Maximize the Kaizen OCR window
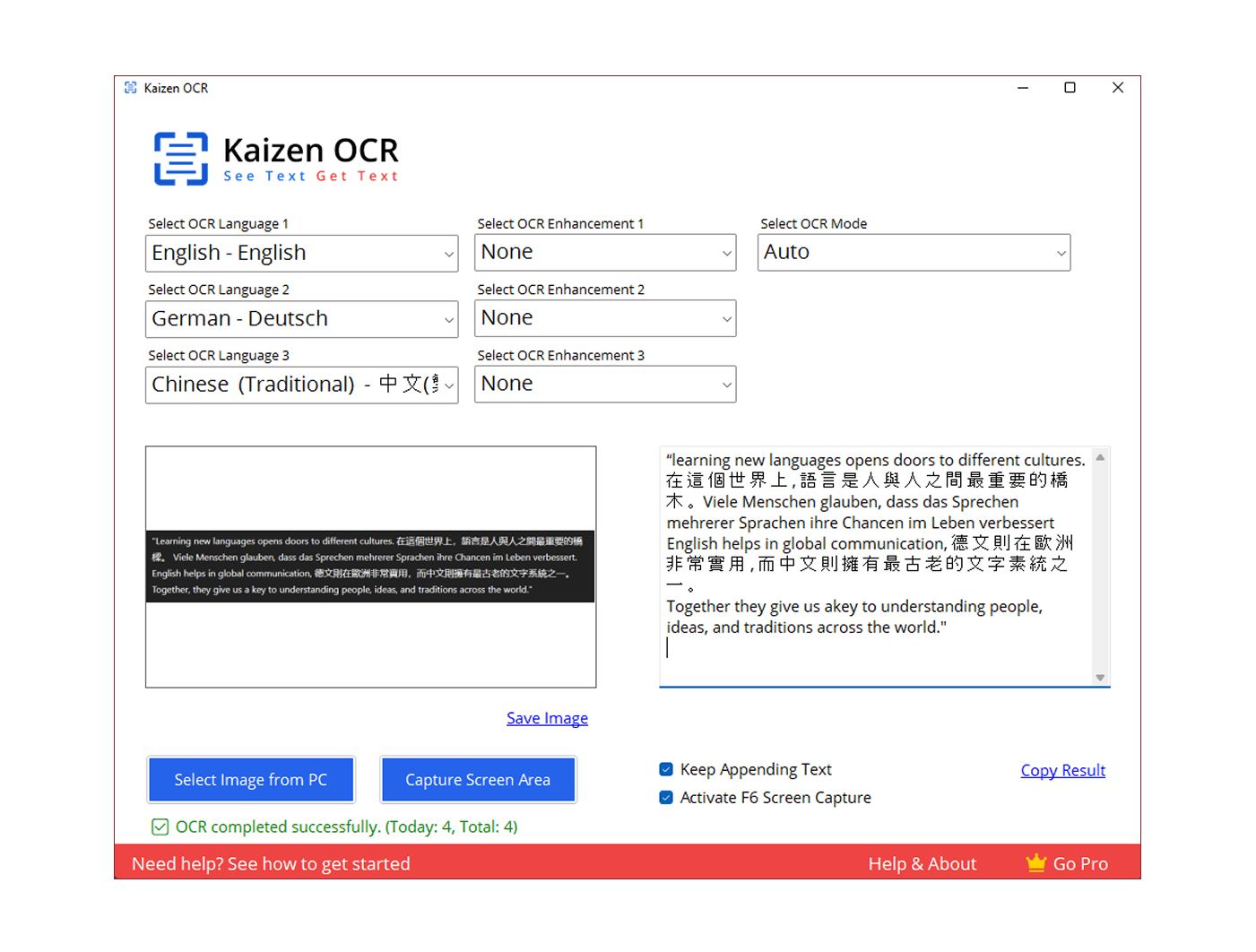Screen dimensions: 1256x952 coord(1070,88)
